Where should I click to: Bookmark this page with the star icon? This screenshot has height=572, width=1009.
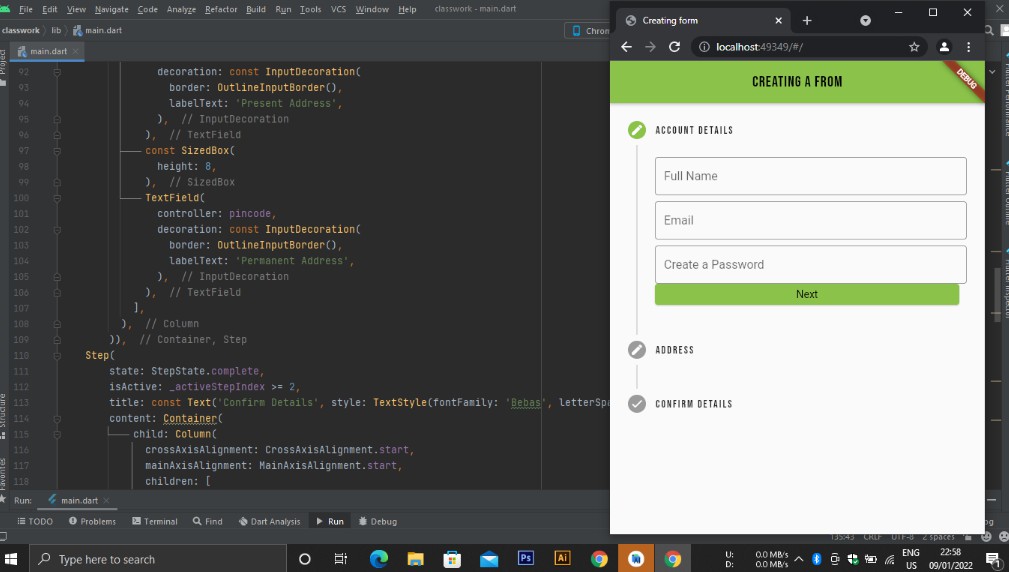tap(914, 47)
